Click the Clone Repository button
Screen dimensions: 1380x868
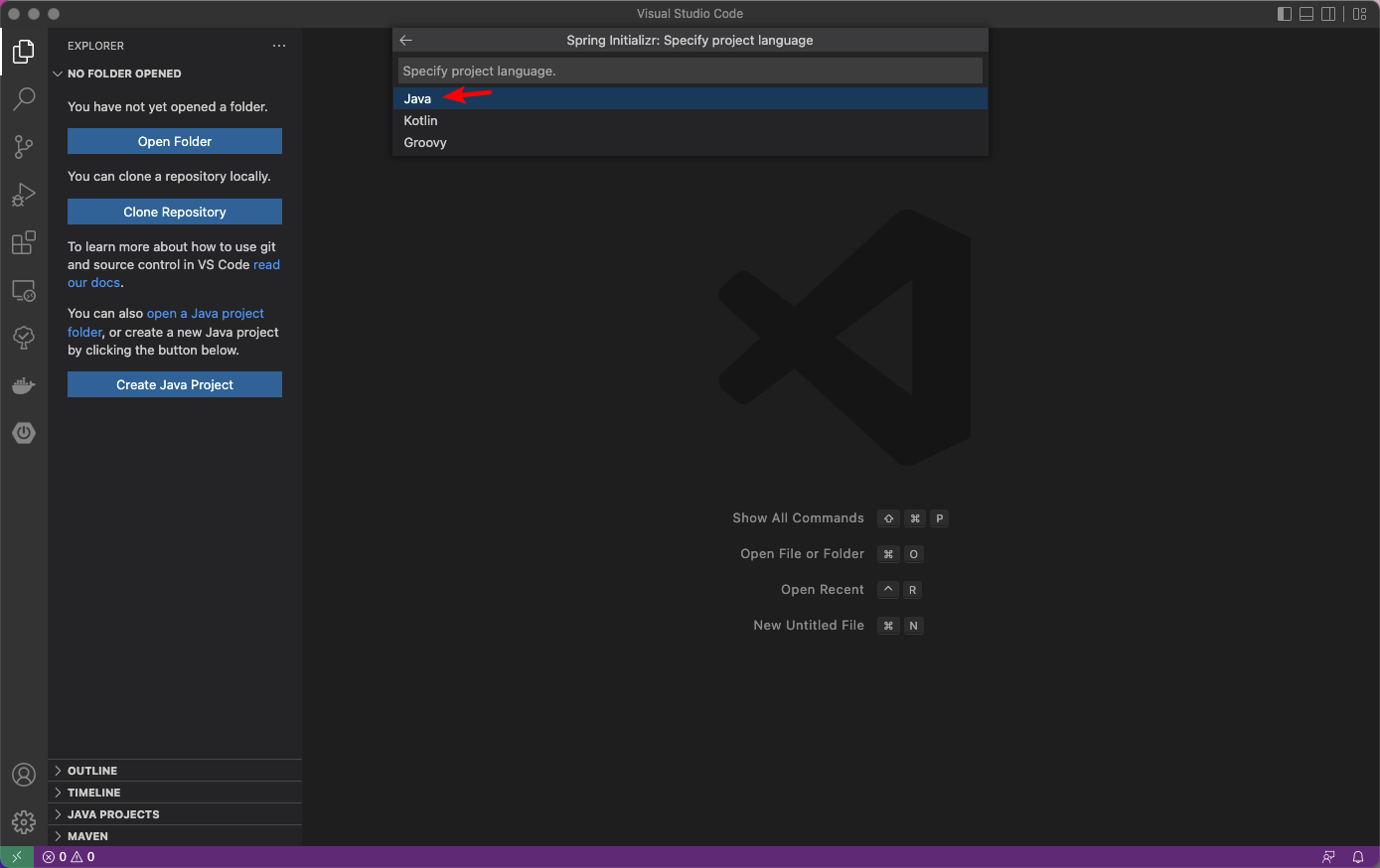[x=175, y=212]
